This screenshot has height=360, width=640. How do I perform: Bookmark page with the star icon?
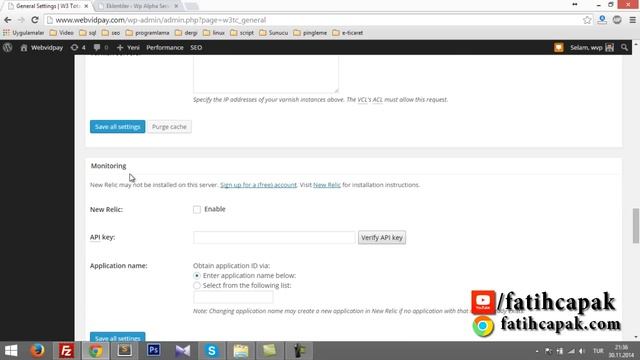tap(587, 20)
